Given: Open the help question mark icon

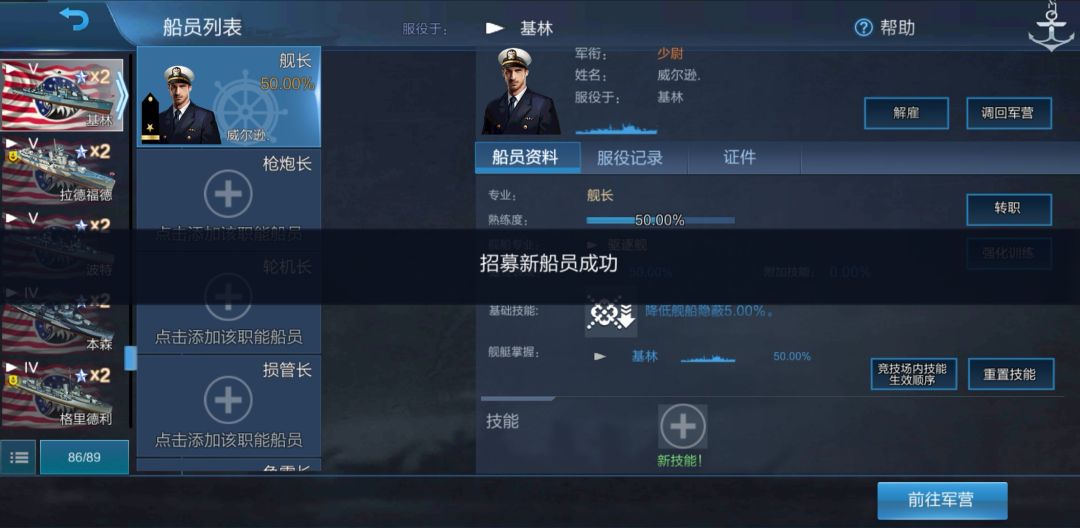Looking at the screenshot, I should pos(863,28).
